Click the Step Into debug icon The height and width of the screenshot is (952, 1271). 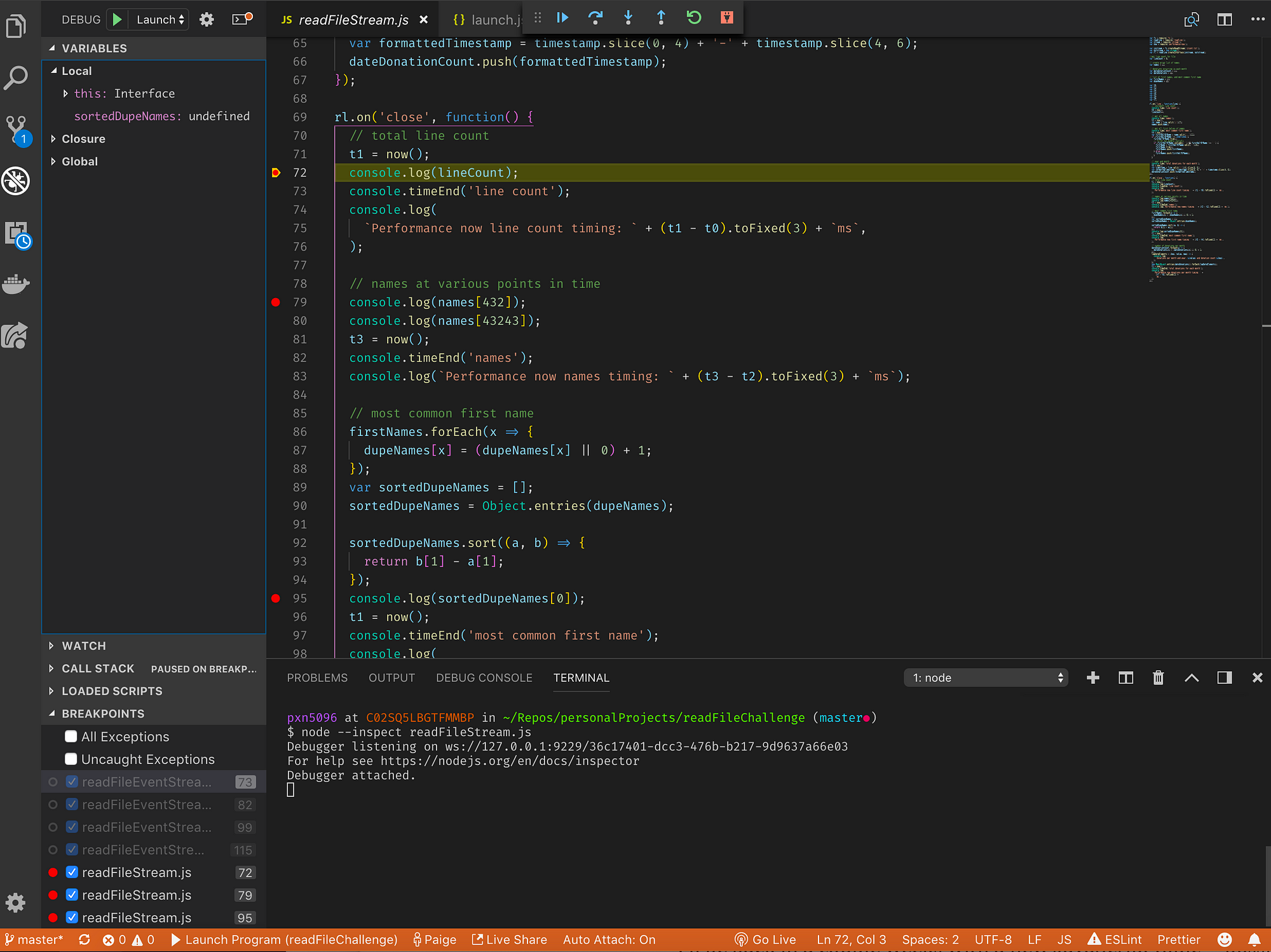click(x=629, y=17)
